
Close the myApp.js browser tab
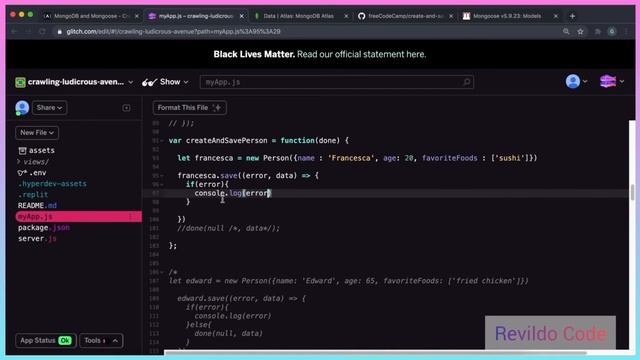pyautogui.click(x=242, y=16)
